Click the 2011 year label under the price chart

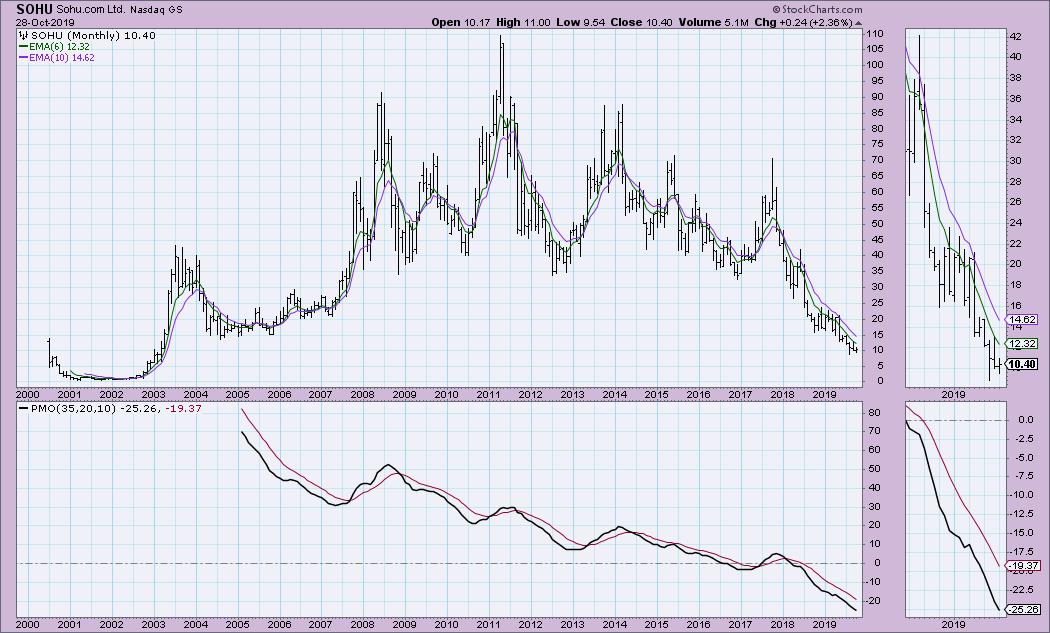[489, 395]
